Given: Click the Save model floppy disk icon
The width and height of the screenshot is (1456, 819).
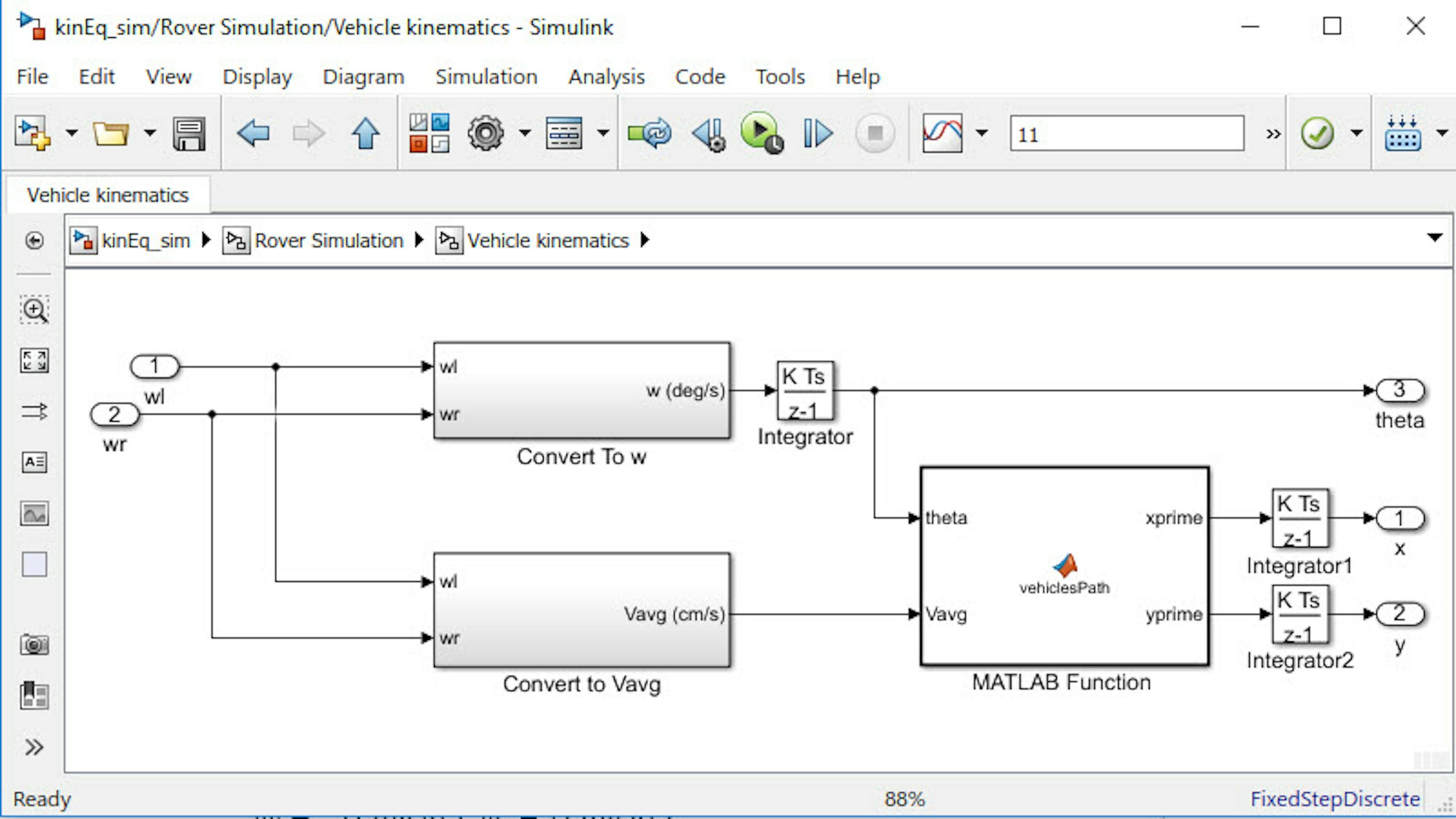Looking at the screenshot, I should [x=189, y=134].
